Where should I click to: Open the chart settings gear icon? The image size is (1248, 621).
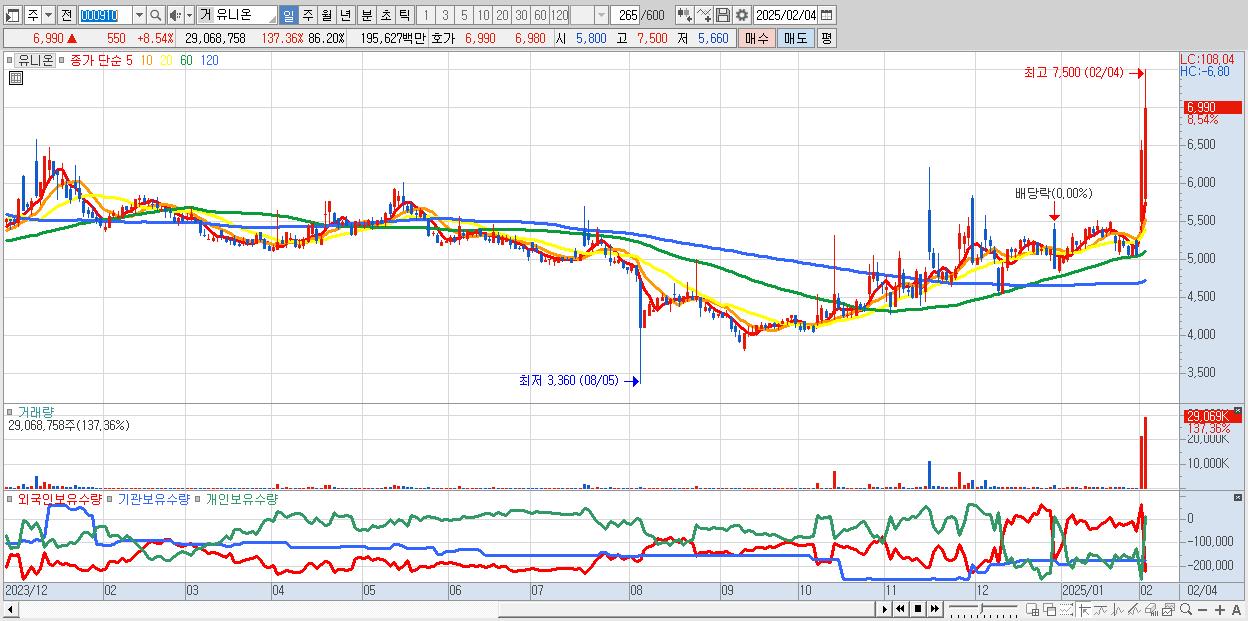tap(741, 15)
